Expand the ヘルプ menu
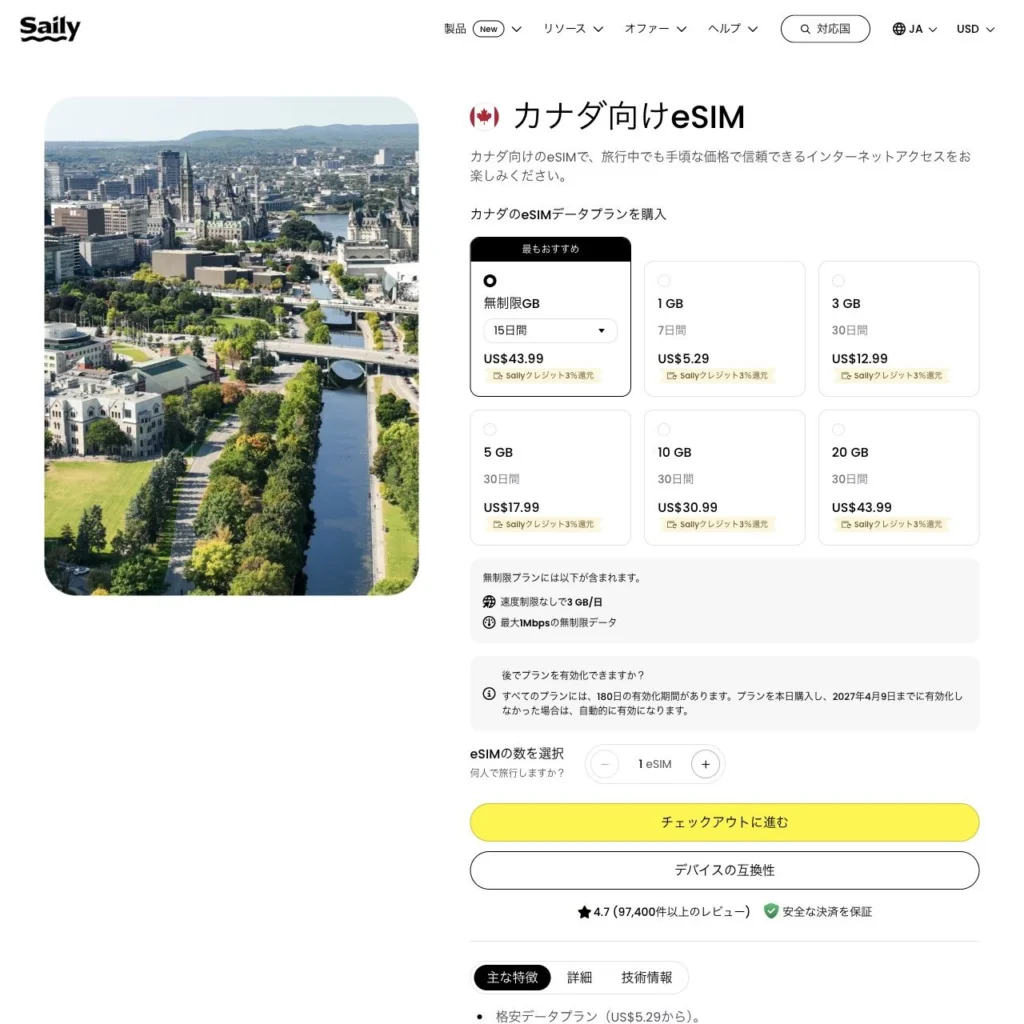The image size is (1024, 1024). point(733,29)
